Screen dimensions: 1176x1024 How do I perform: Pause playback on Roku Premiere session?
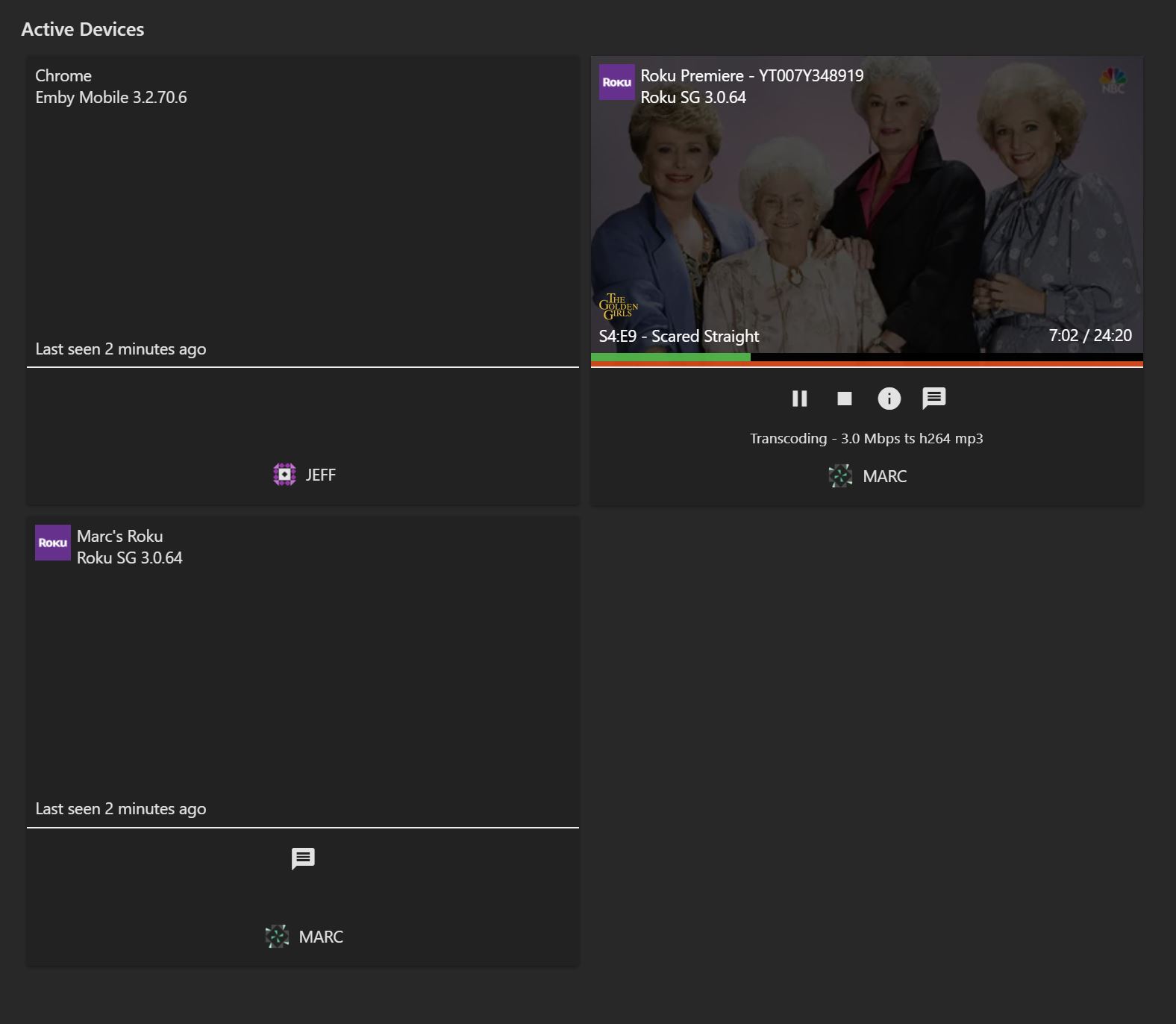tap(799, 399)
